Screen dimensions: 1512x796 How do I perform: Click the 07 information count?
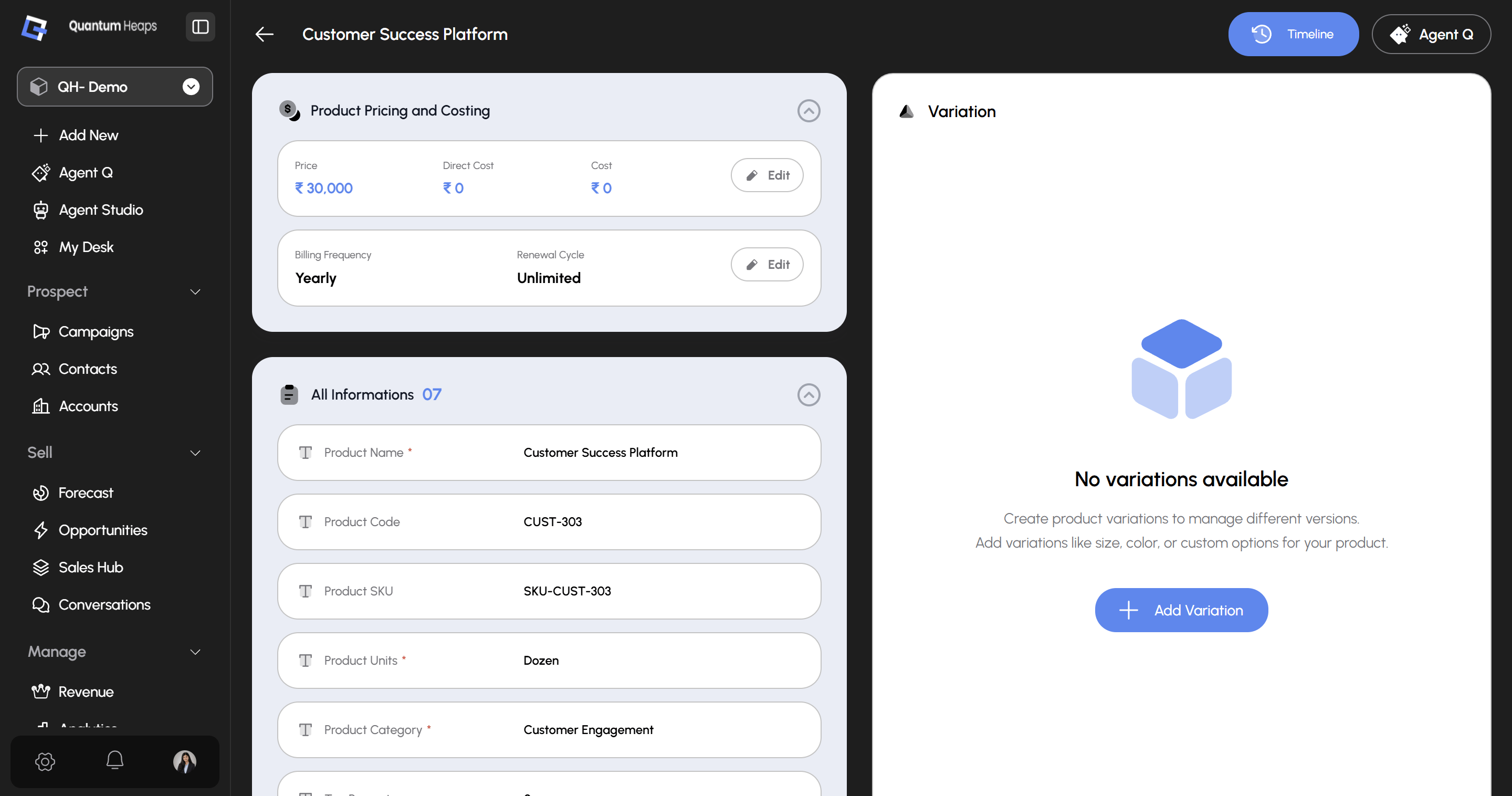pos(432,394)
